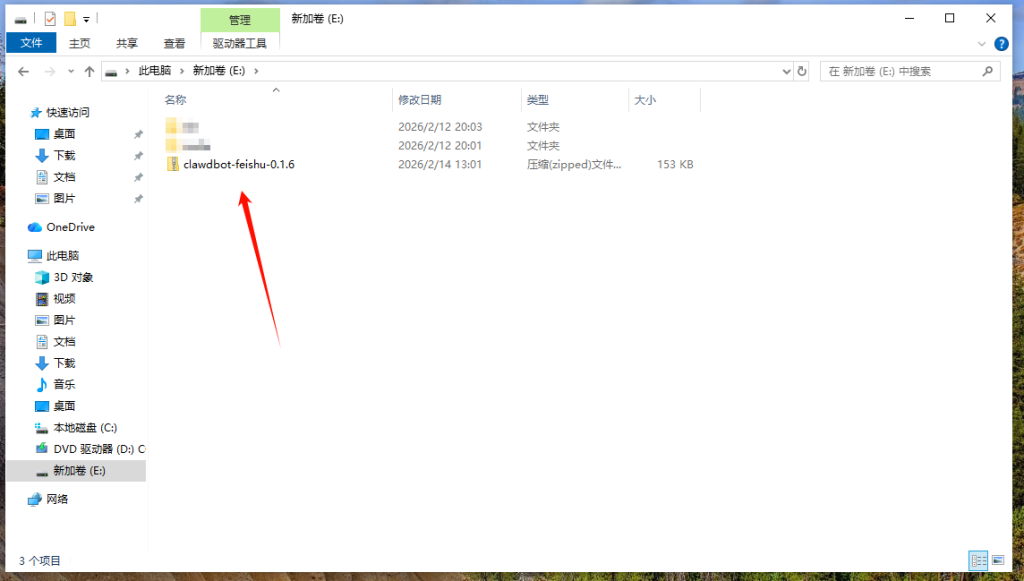Switch to the 查看 ribbon tab
The width and height of the screenshot is (1024, 581).
(173, 43)
